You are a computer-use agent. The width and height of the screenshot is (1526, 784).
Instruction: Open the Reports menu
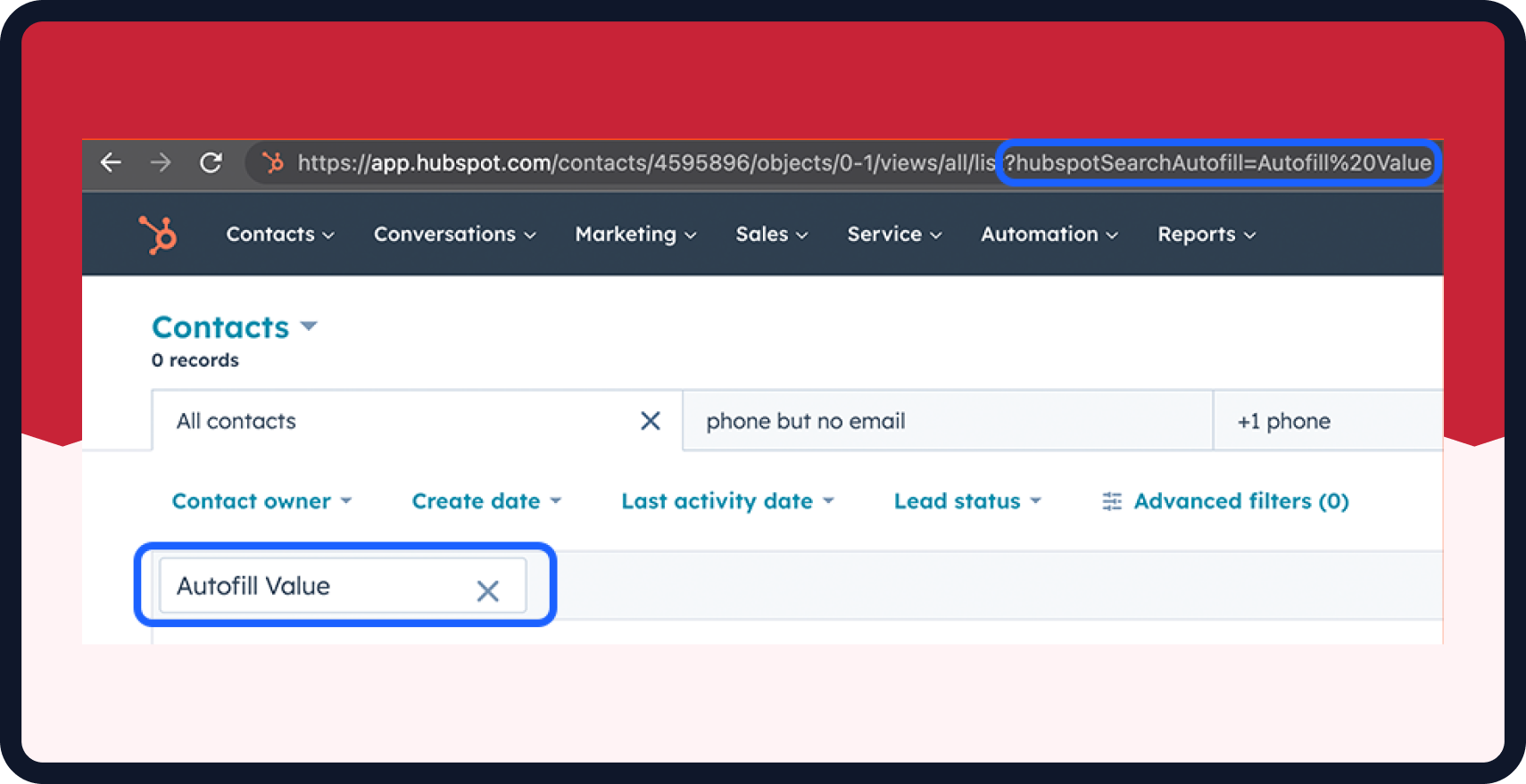pos(1206,235)
